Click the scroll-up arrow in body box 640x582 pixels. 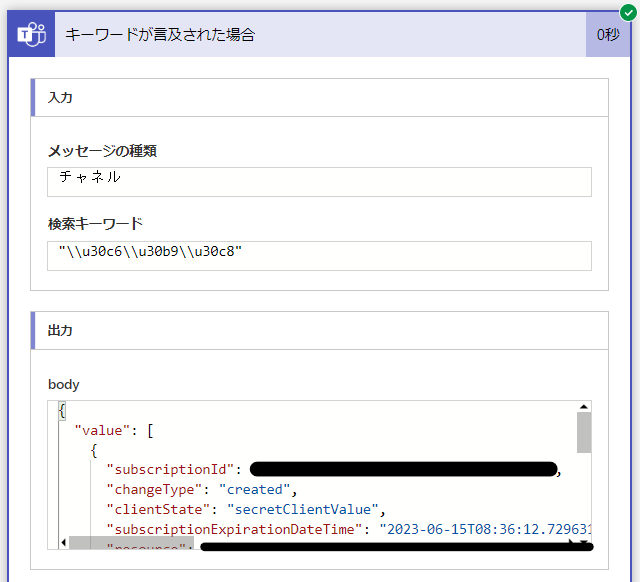(x=584, y=407)
